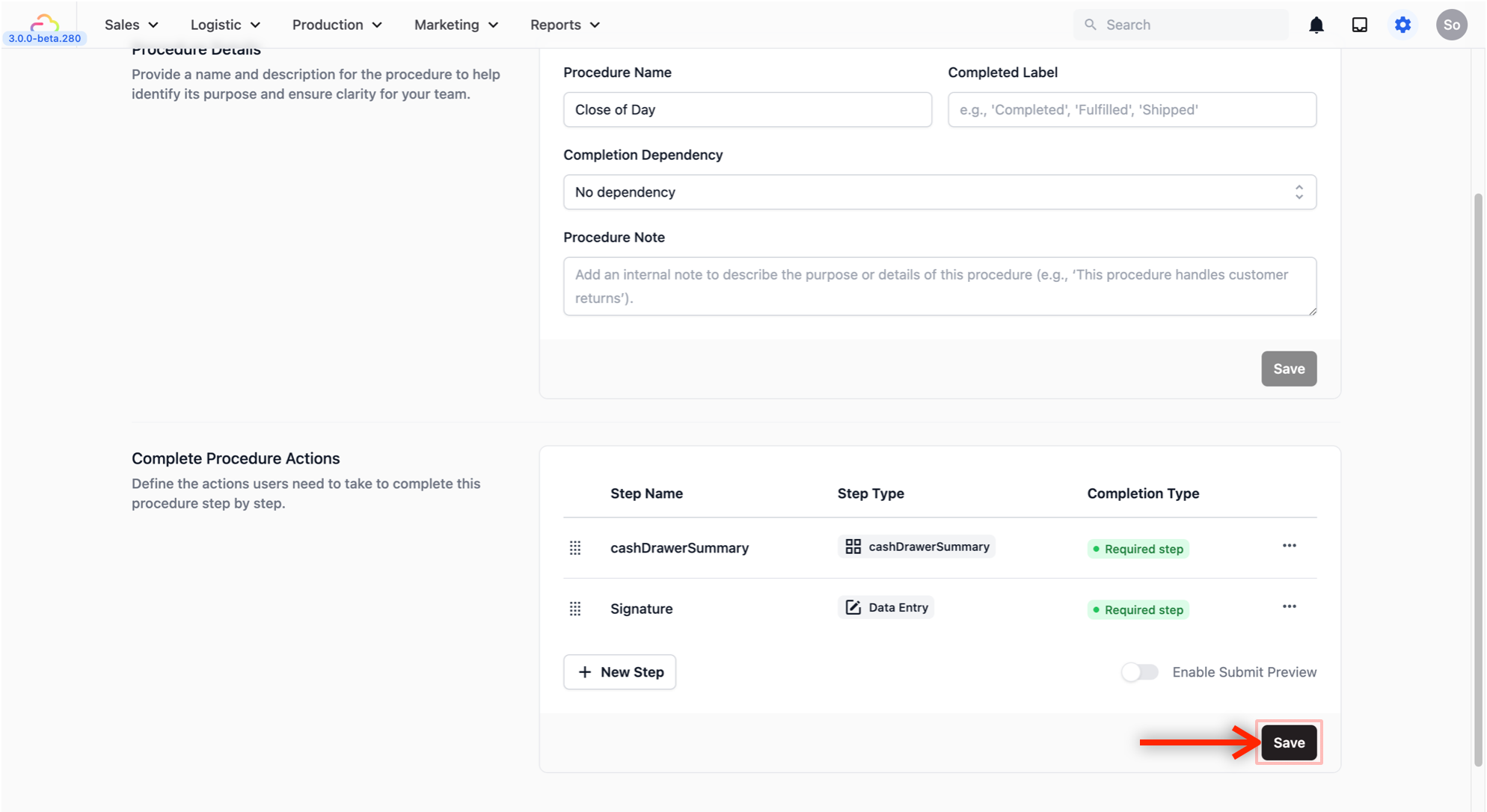Grab drag handle for Signature step
This screenshot has width=1487, height=812.
(x=574, y=609)
